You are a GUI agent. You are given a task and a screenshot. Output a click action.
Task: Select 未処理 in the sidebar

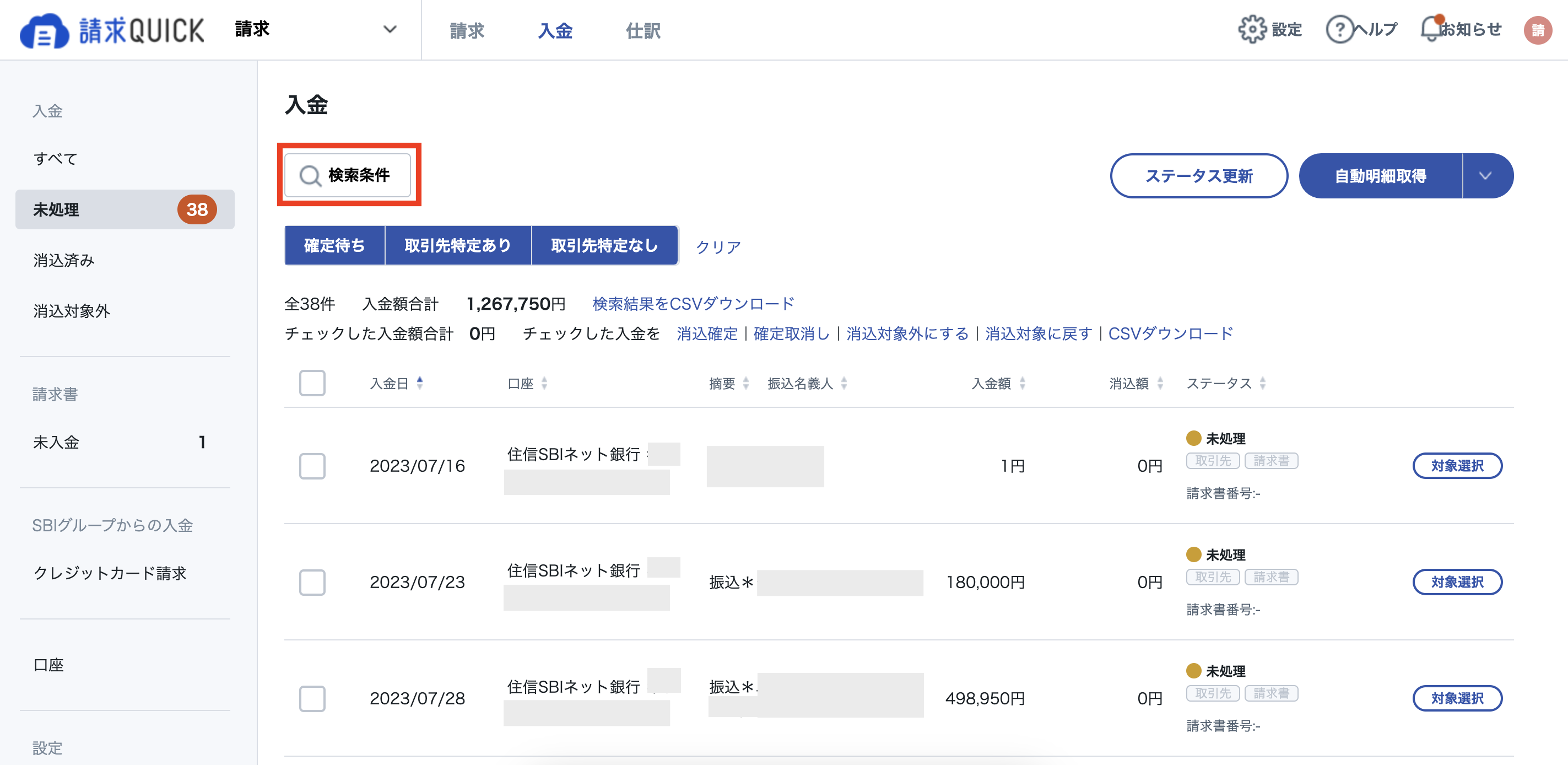[x=56, y=209]
